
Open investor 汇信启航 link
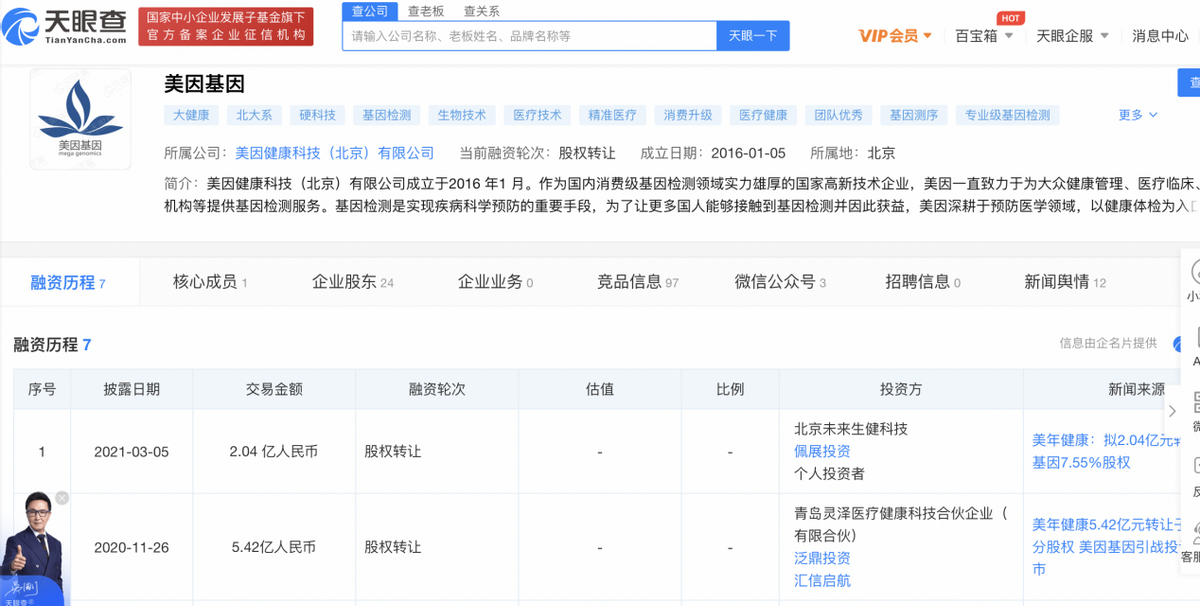point(822,580)
